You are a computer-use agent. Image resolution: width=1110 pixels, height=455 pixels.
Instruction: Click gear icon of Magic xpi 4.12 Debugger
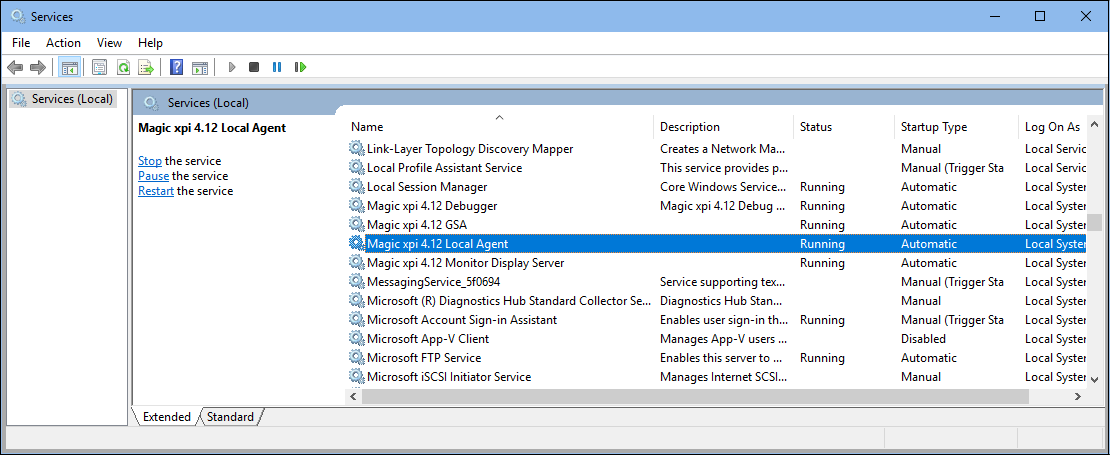(356, 206)
